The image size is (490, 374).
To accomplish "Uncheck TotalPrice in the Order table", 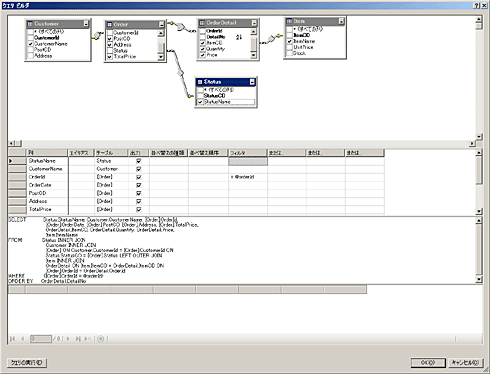I will 110,57.
